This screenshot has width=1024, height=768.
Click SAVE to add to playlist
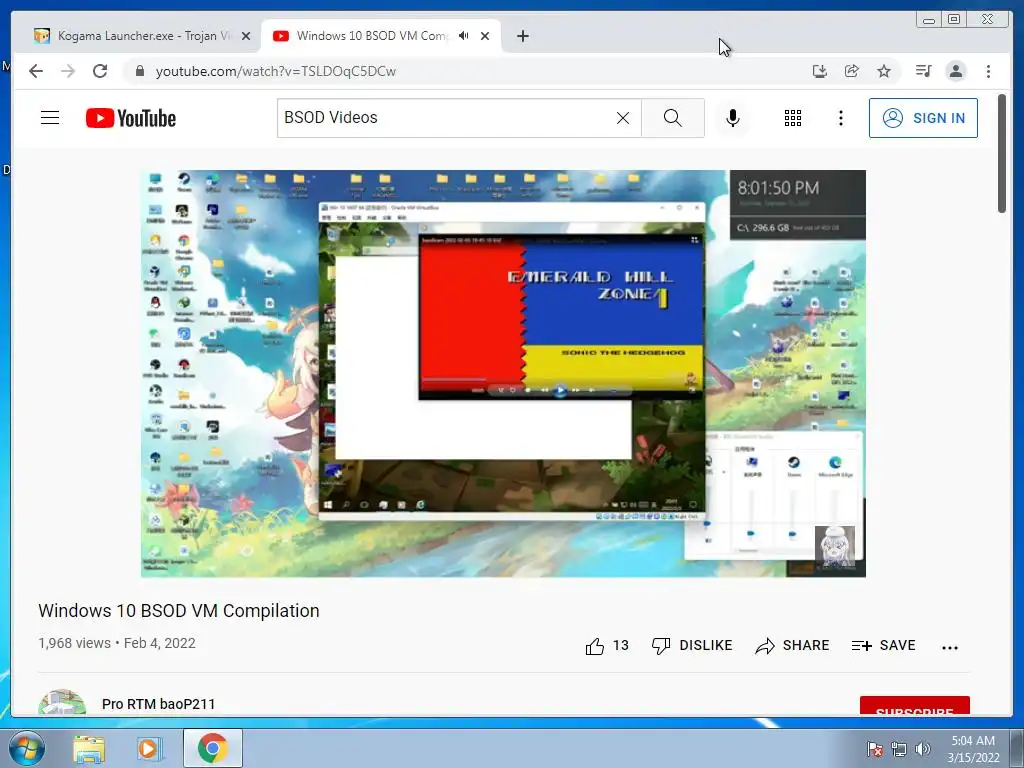click(x=884, y=645)
